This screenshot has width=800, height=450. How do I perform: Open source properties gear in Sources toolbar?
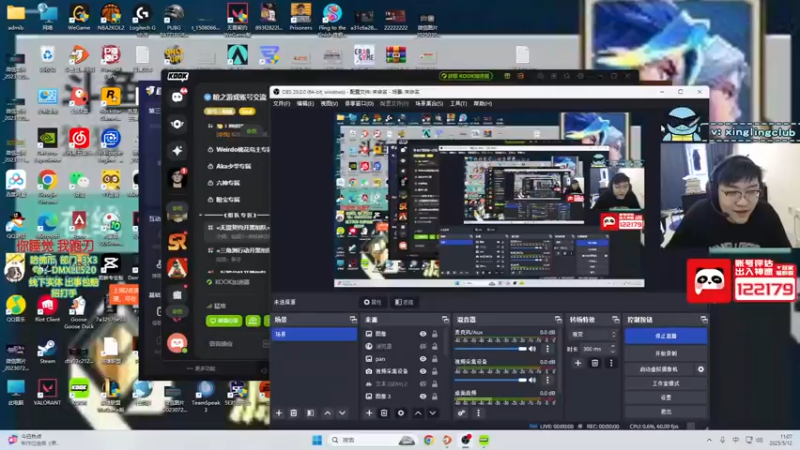pyautogui.click(x=401, y=413)
